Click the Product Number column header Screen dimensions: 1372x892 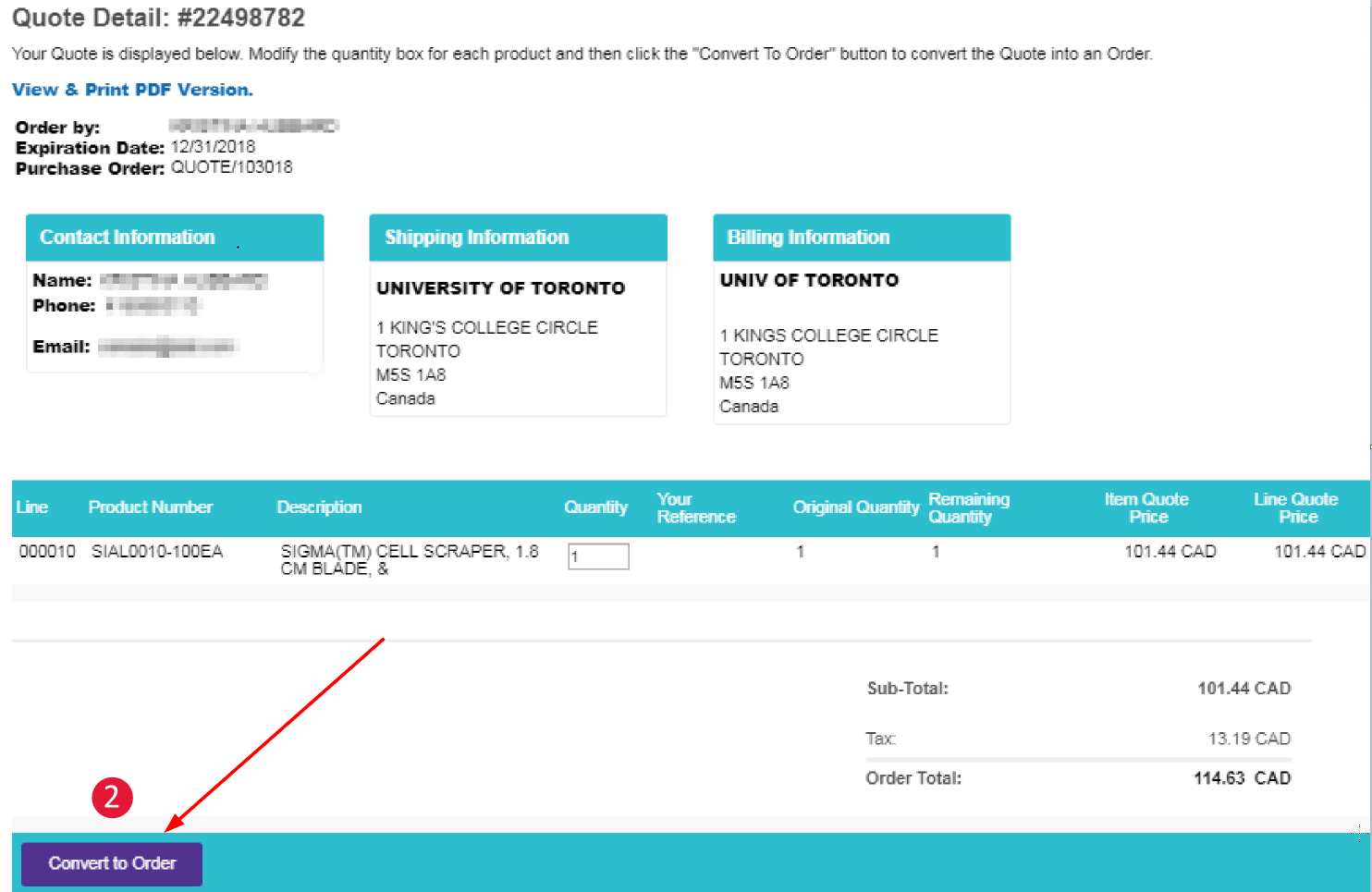click(151, 507)
